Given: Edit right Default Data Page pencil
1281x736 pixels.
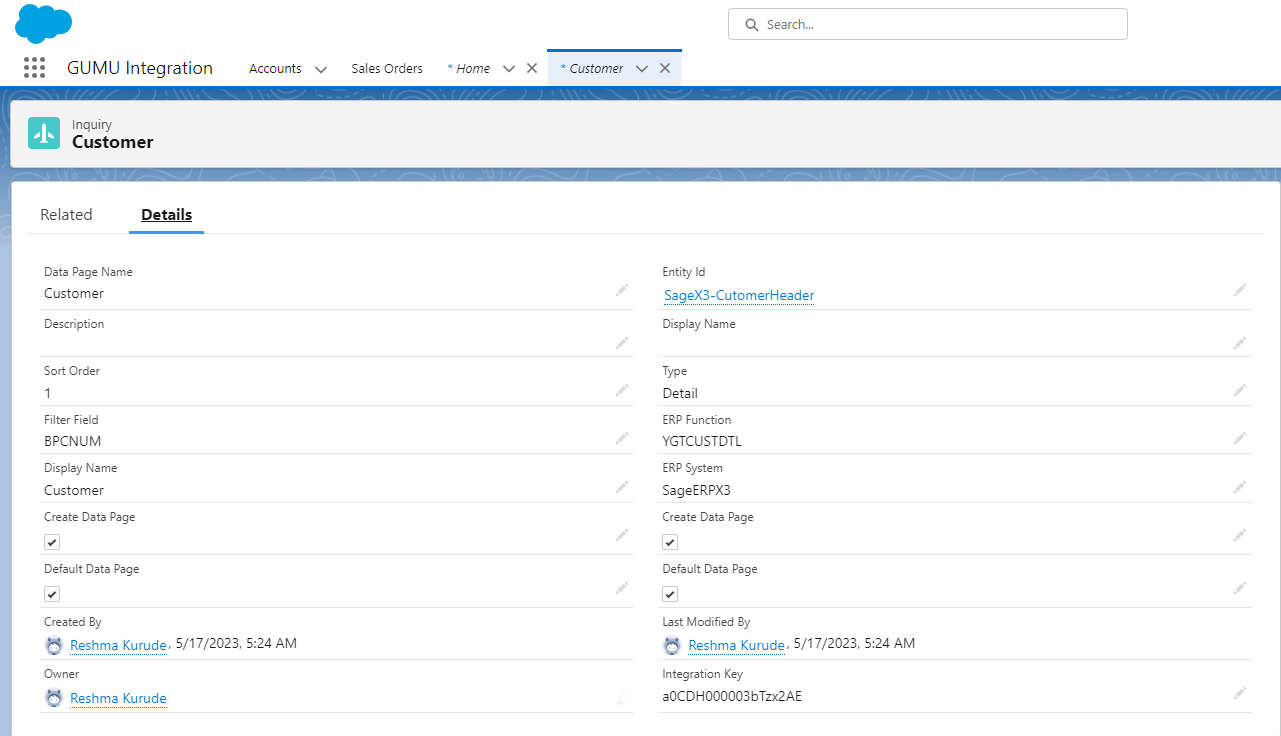Looking at the screenshot, I should [x=1240, y=587].
